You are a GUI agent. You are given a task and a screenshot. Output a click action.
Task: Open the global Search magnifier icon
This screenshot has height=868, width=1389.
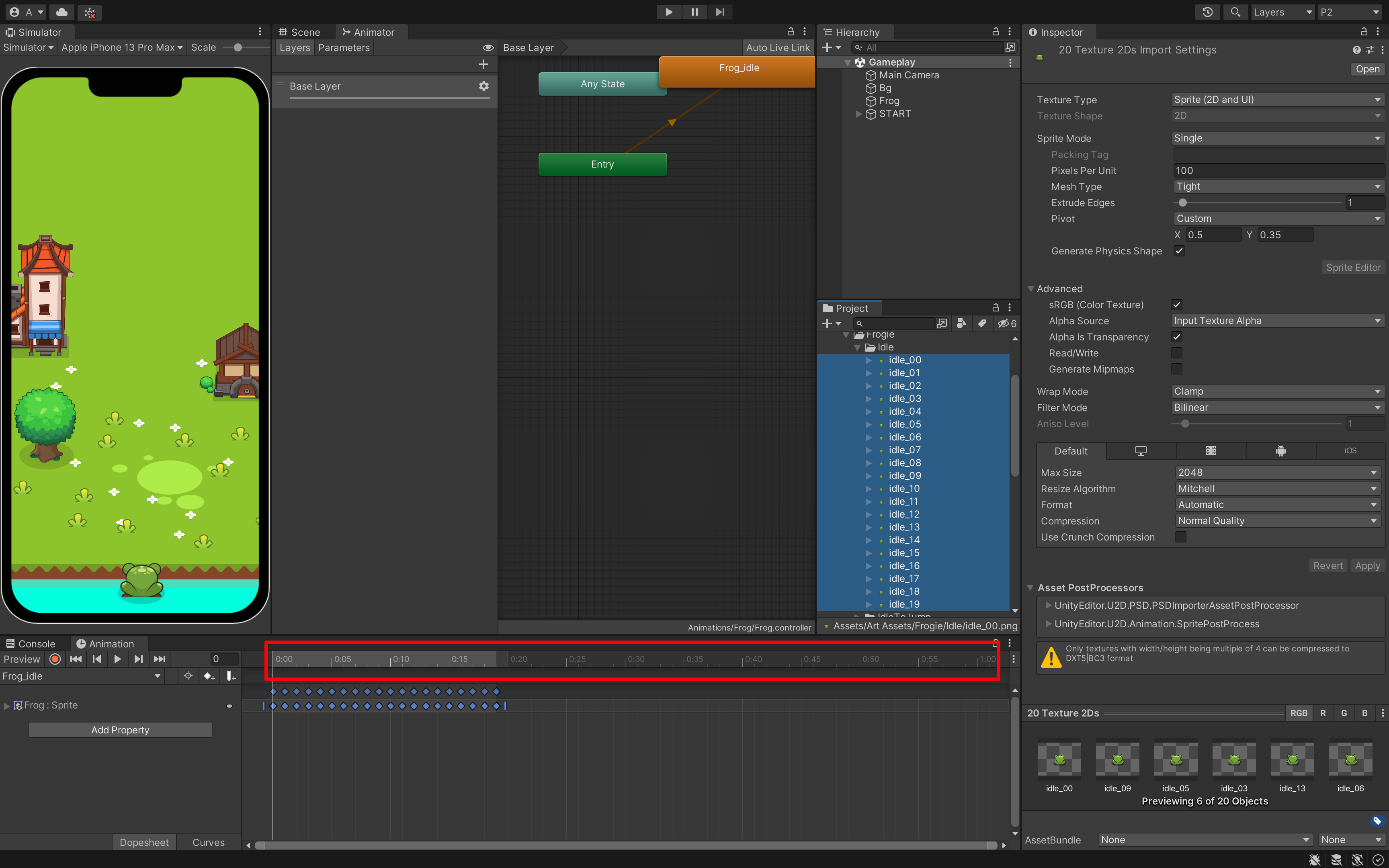pyautogui.click(x=1236, y=12)
